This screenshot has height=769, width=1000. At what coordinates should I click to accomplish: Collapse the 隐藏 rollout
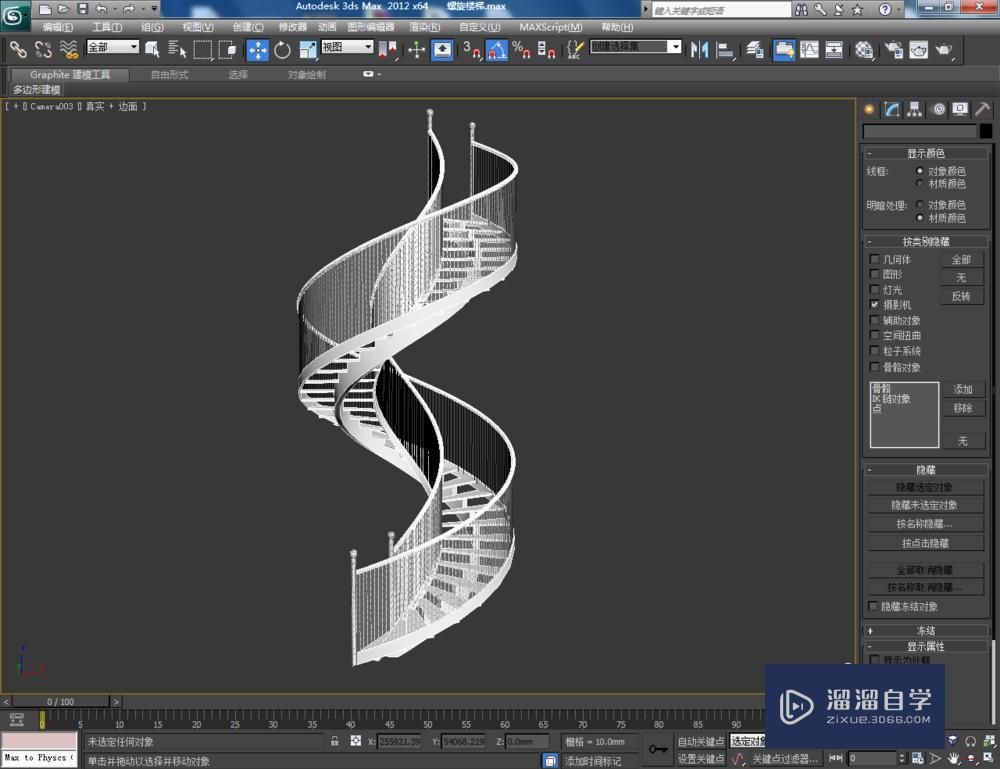click(926, 469)
